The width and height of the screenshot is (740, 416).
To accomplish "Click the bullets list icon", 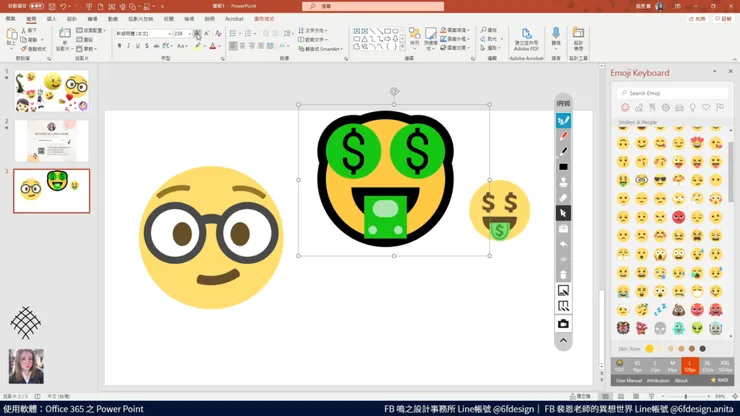I will click(233, 34).
